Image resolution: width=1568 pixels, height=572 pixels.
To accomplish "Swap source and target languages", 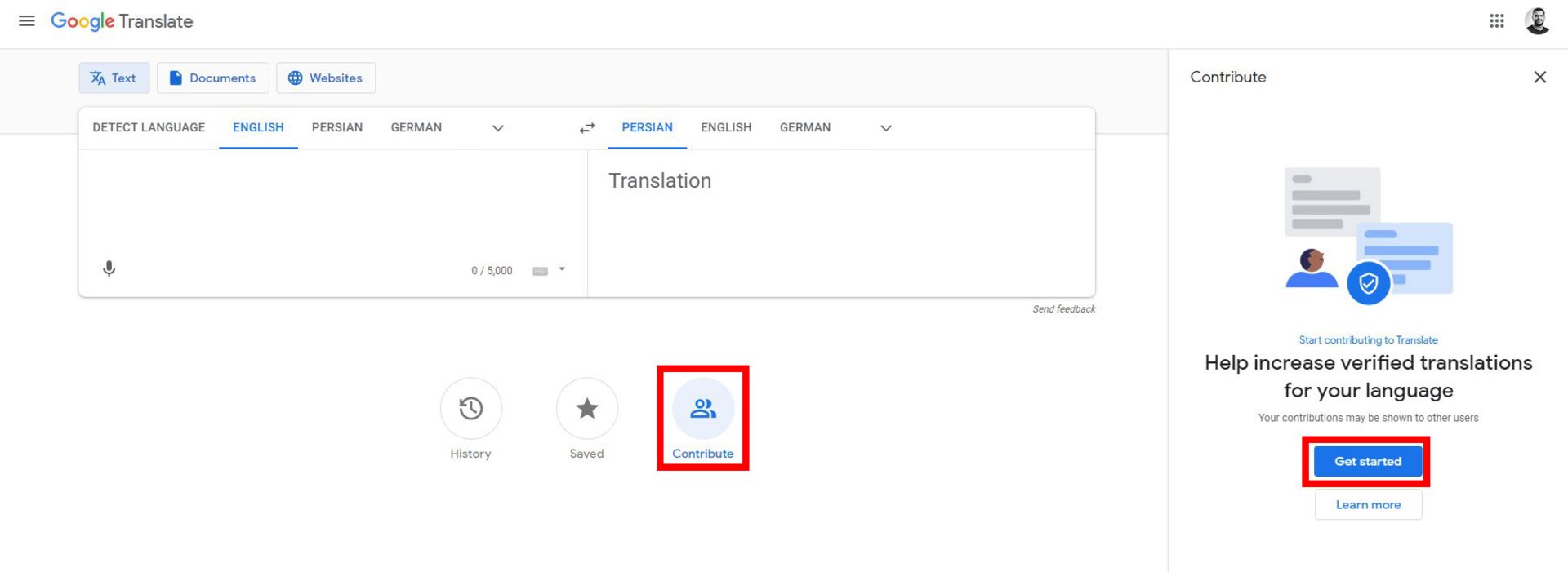I will coord(587,128).
